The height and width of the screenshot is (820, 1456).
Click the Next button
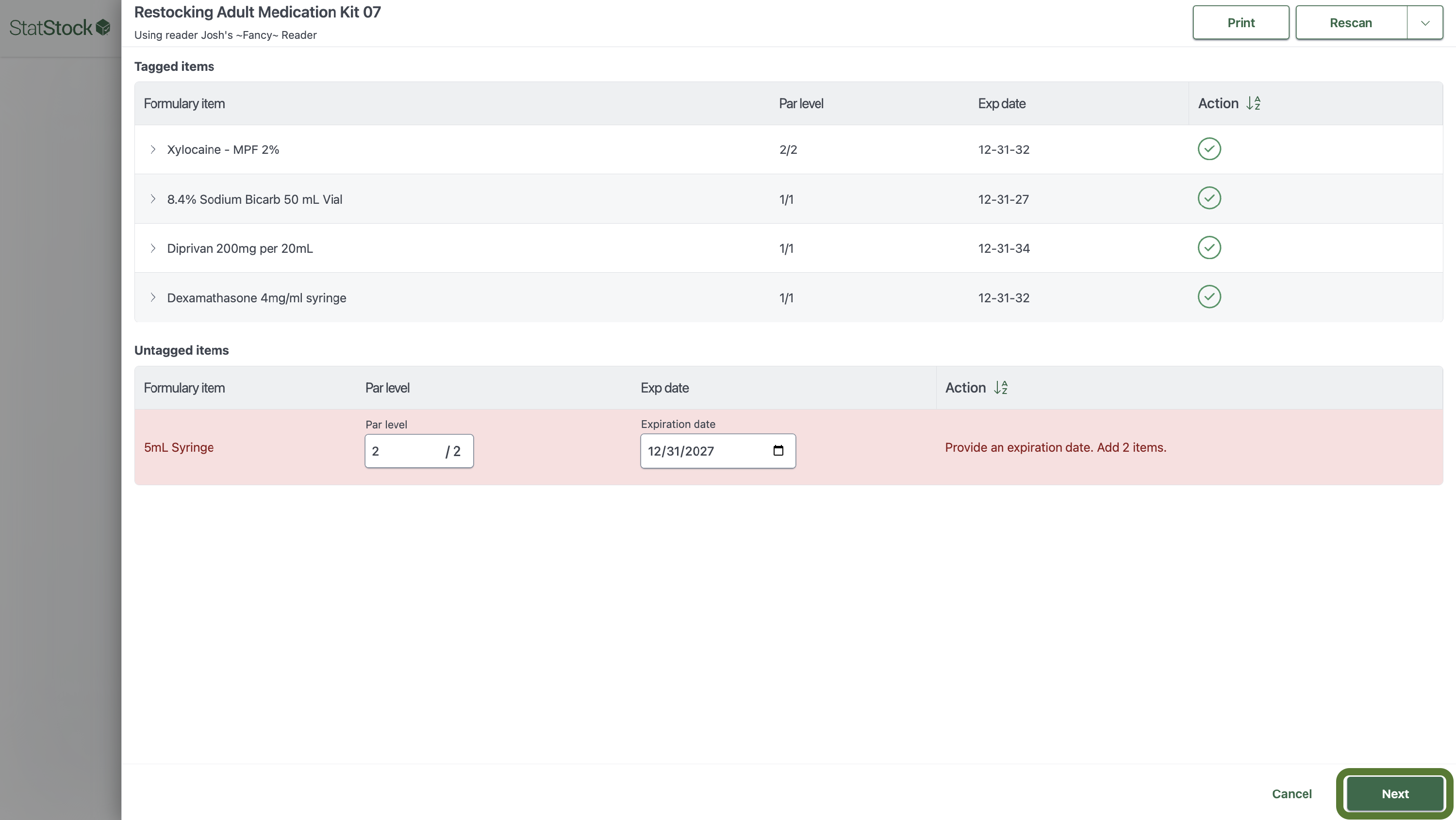(1395, 793)
